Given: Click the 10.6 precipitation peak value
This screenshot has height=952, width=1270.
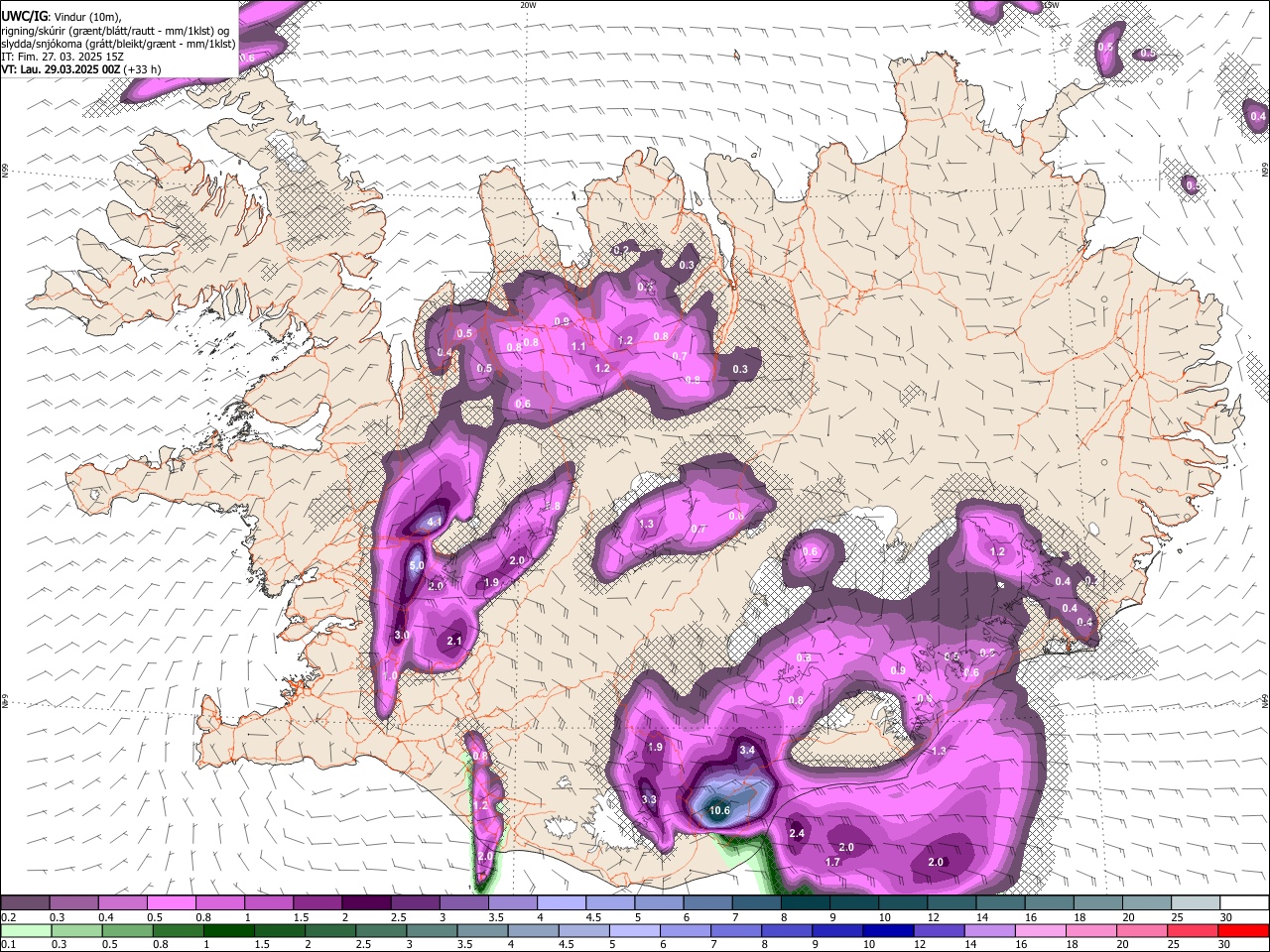Looking at the screenshot, I should tap(719, 811).
